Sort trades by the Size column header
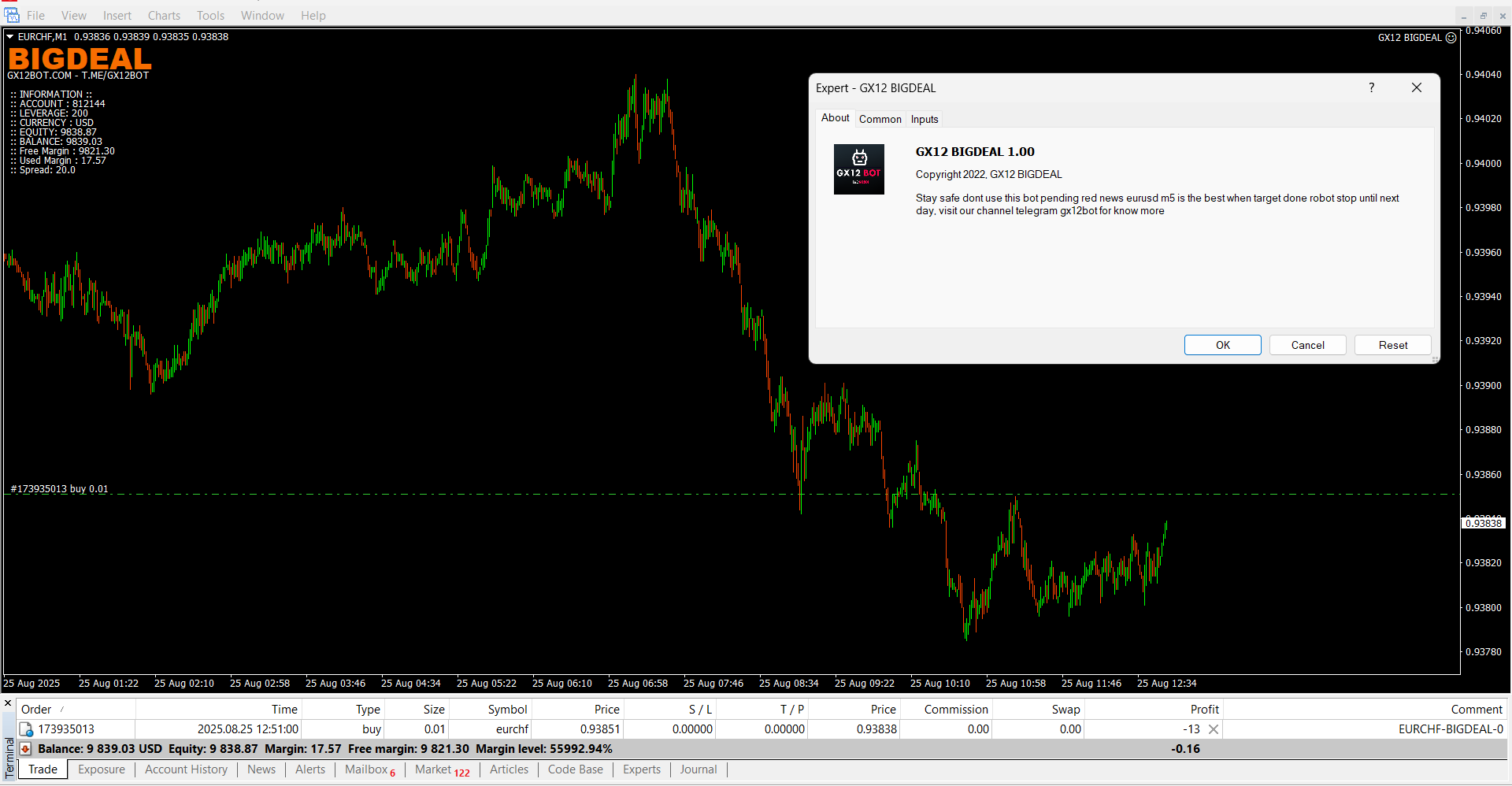The height and width of the screenshot is (786, 1512). (416, 710)
